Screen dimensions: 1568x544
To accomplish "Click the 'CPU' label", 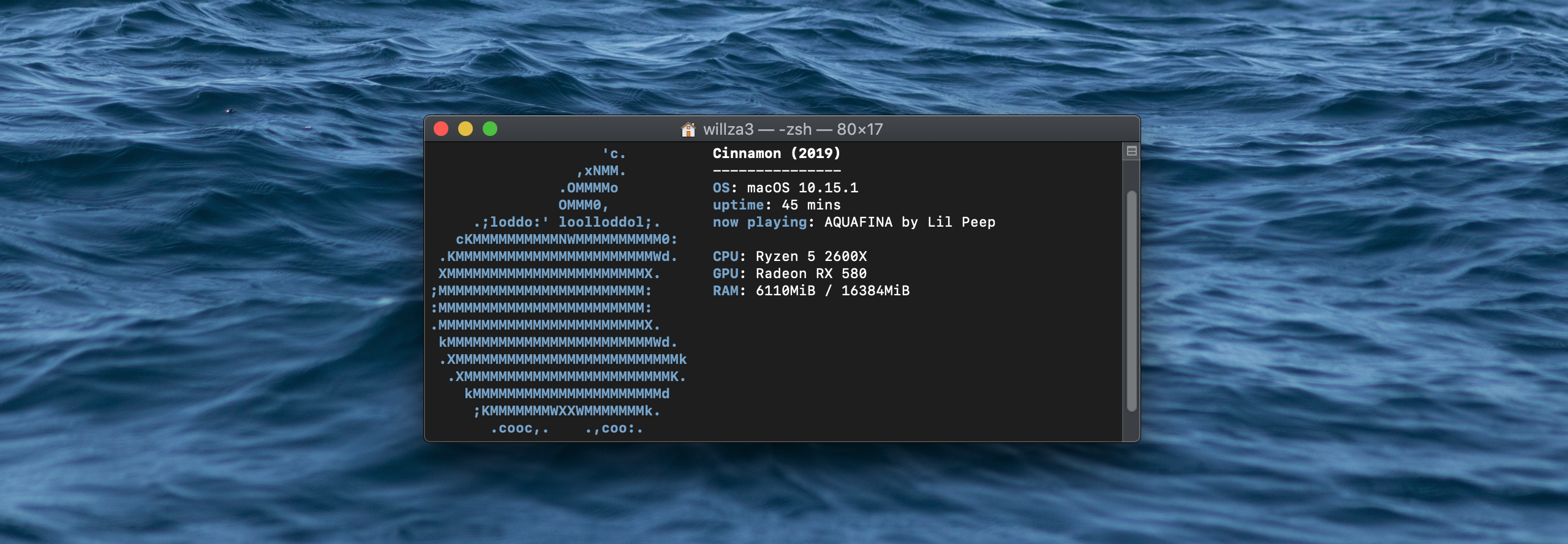I will [725, 256].
